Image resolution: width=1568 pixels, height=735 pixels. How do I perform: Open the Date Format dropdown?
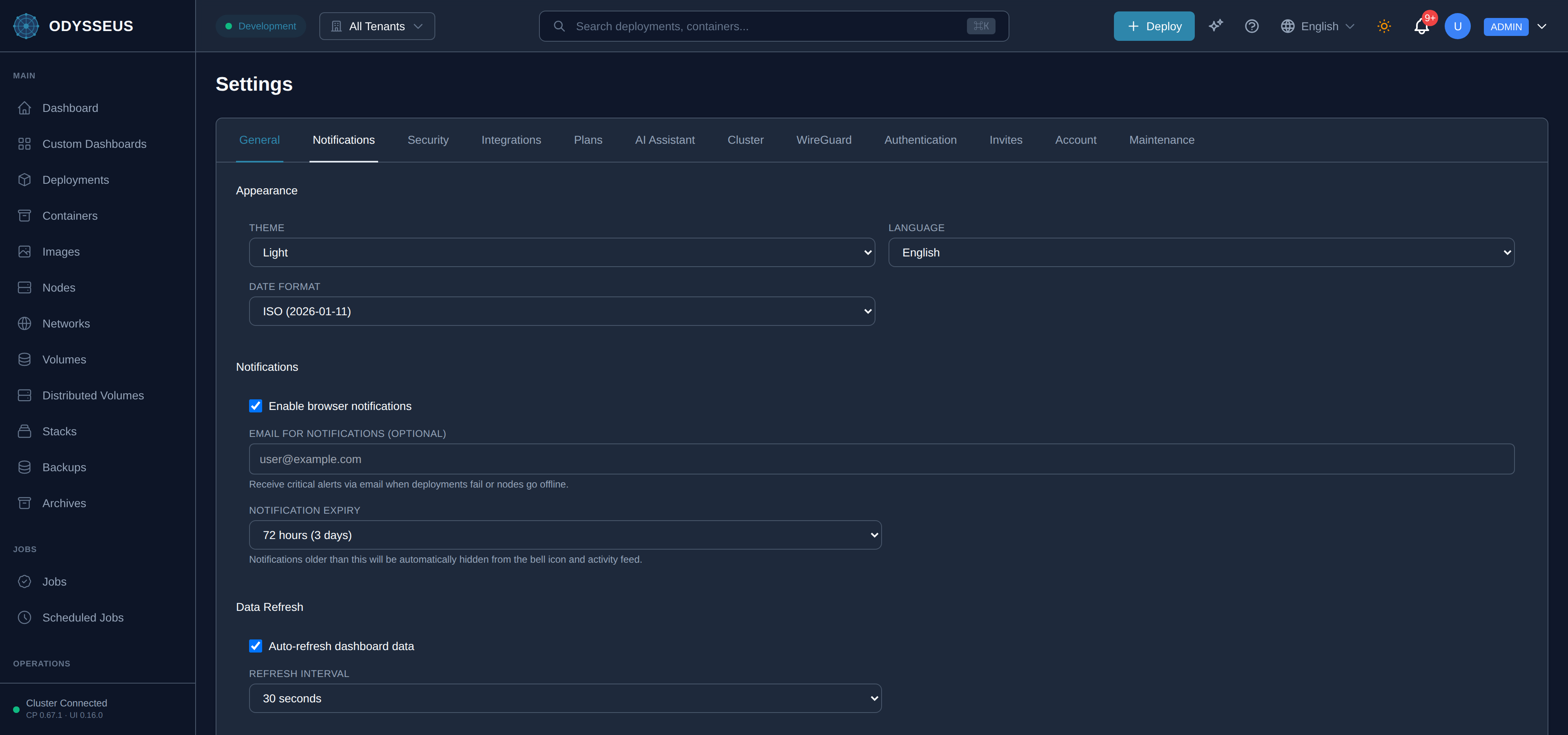[x=562, y=311]
